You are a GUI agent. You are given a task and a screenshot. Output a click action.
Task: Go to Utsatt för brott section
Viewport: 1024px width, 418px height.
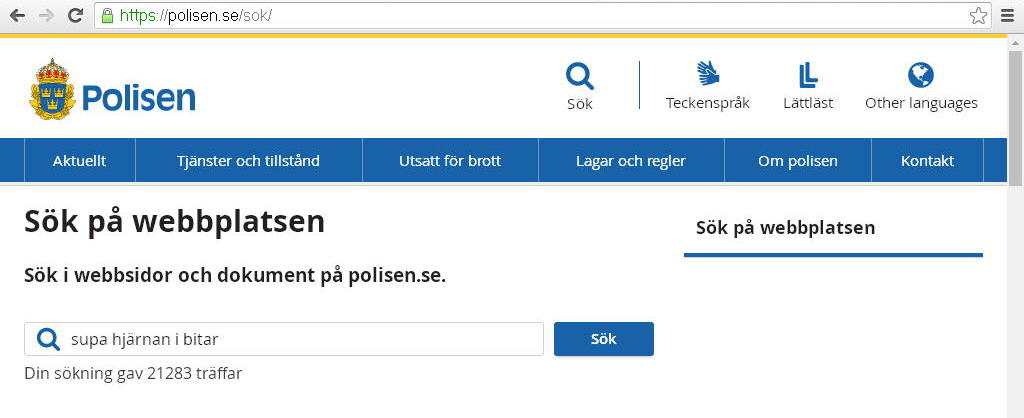coord(450,161)
